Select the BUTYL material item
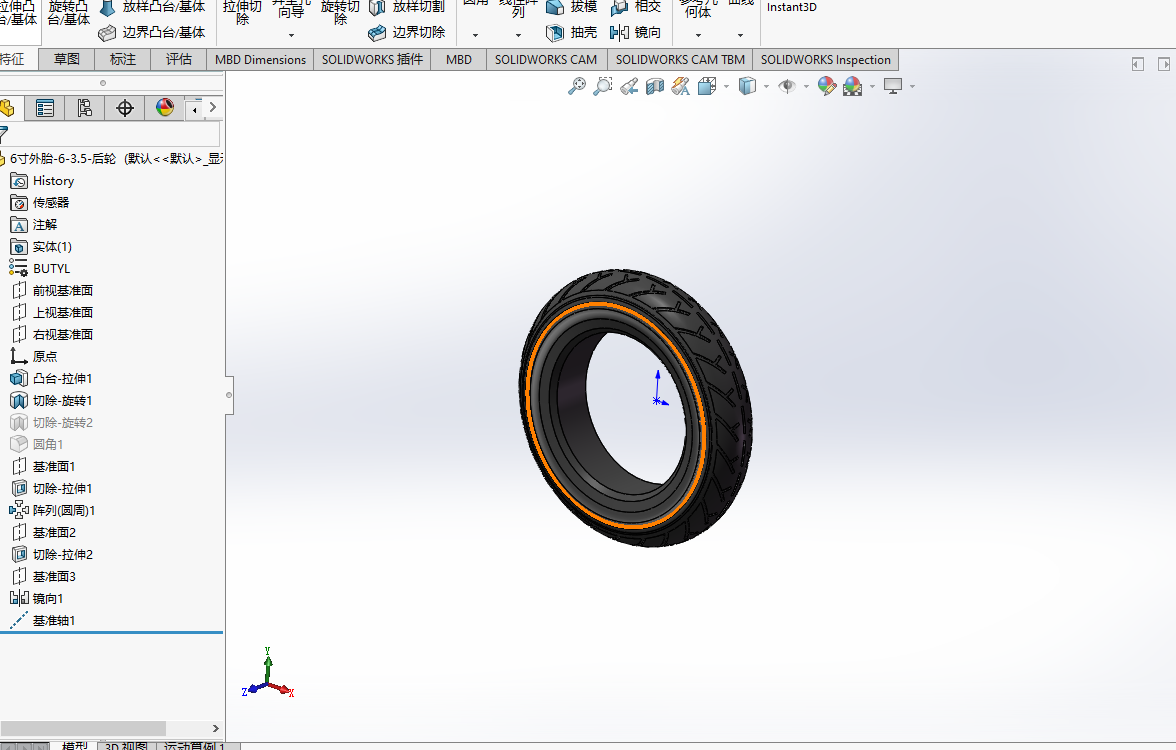The height and width of the screenshot is (750, 1176). point(40,268)
